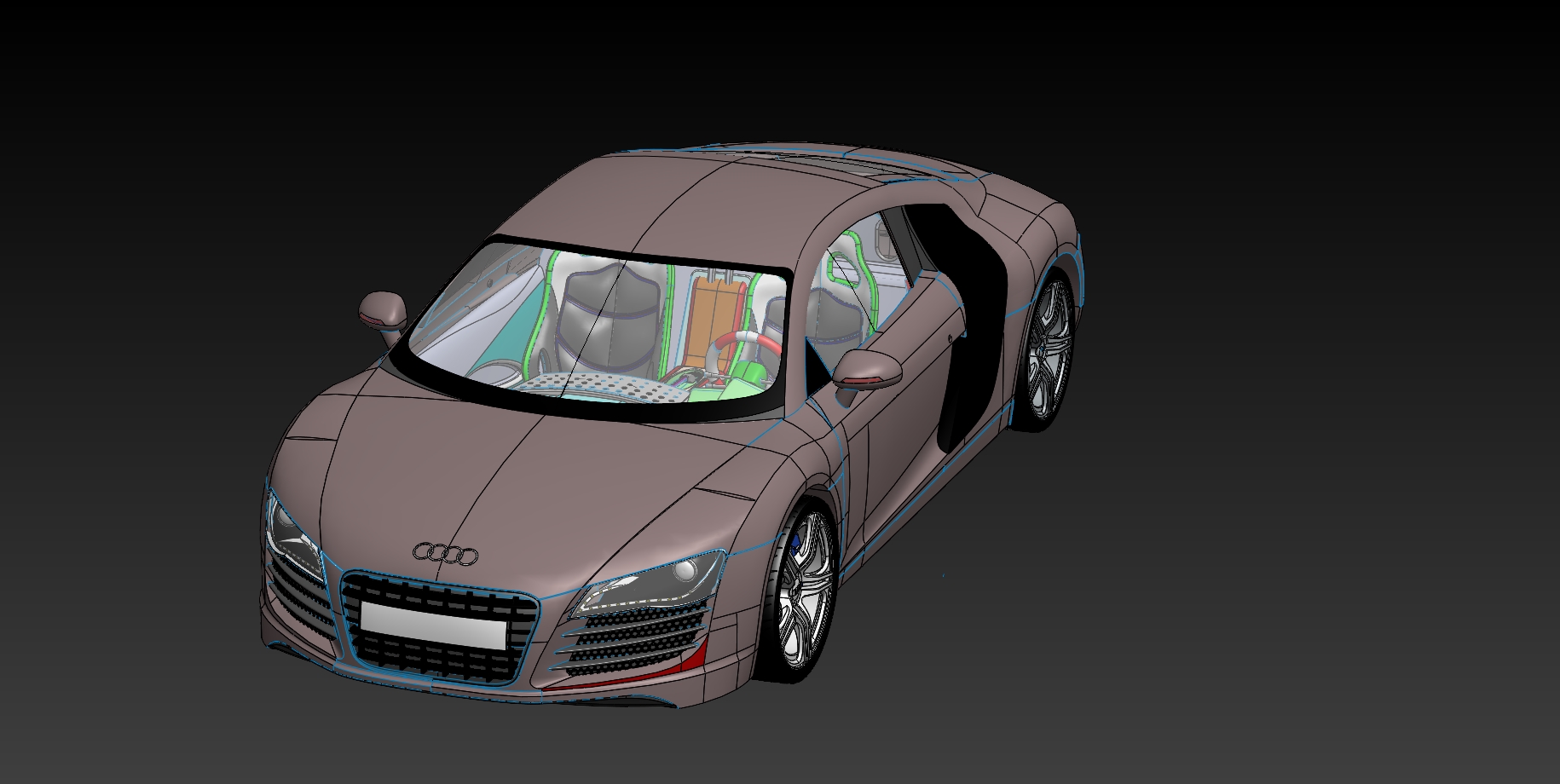Click the black side blade air intake
Screen dimensions: 1560x784
(967, 332)
